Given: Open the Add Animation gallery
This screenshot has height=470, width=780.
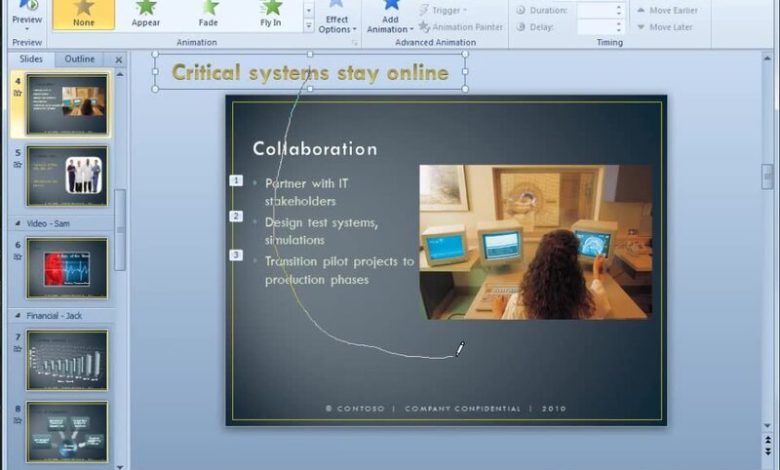Looking at the screenshot, I should [x=389, y=18].
